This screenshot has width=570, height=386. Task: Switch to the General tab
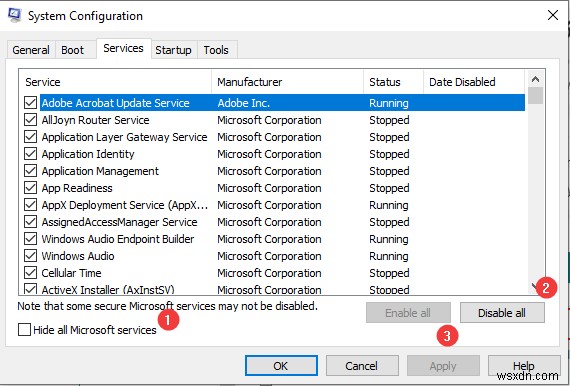click(31, 50)
